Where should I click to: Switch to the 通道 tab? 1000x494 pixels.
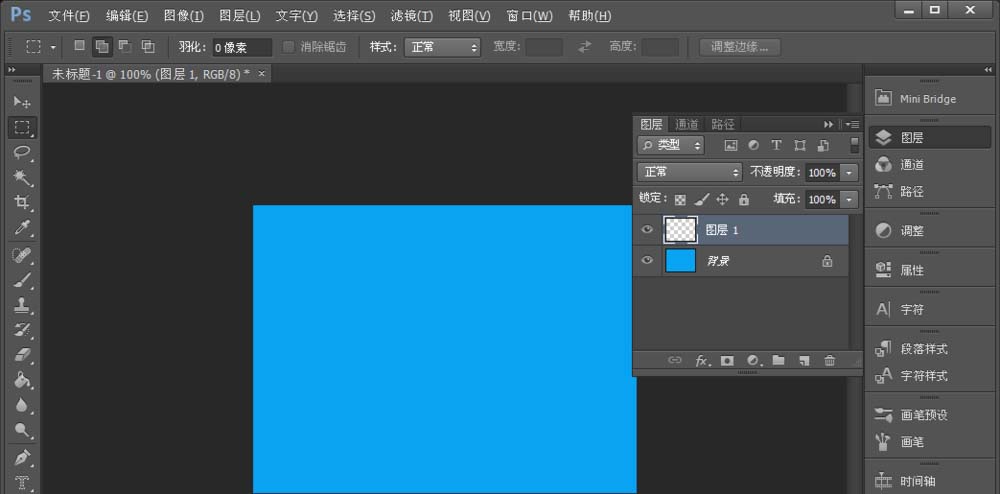[x=687, y=124]
